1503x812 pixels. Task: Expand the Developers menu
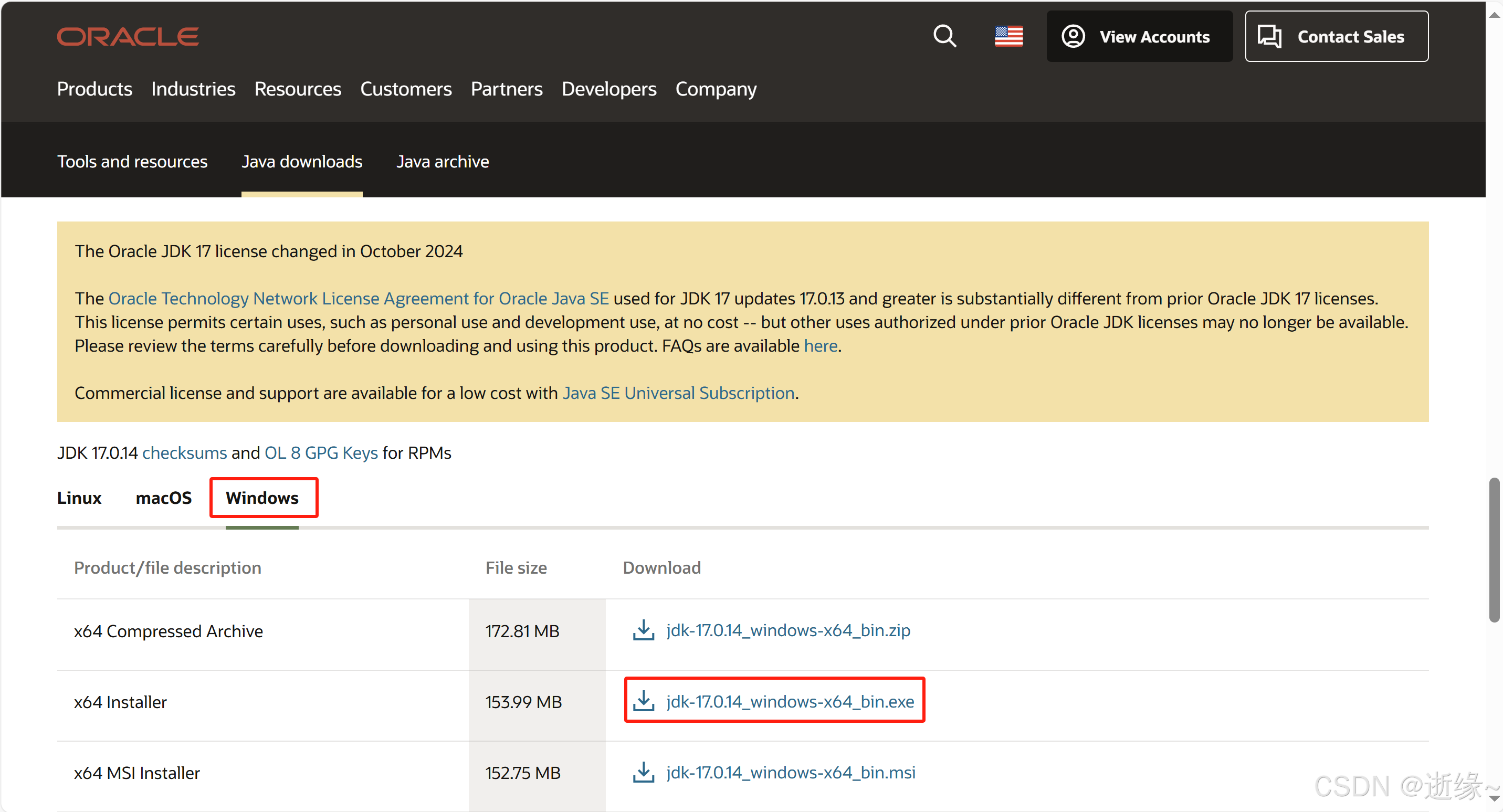[x=608, y=89]
